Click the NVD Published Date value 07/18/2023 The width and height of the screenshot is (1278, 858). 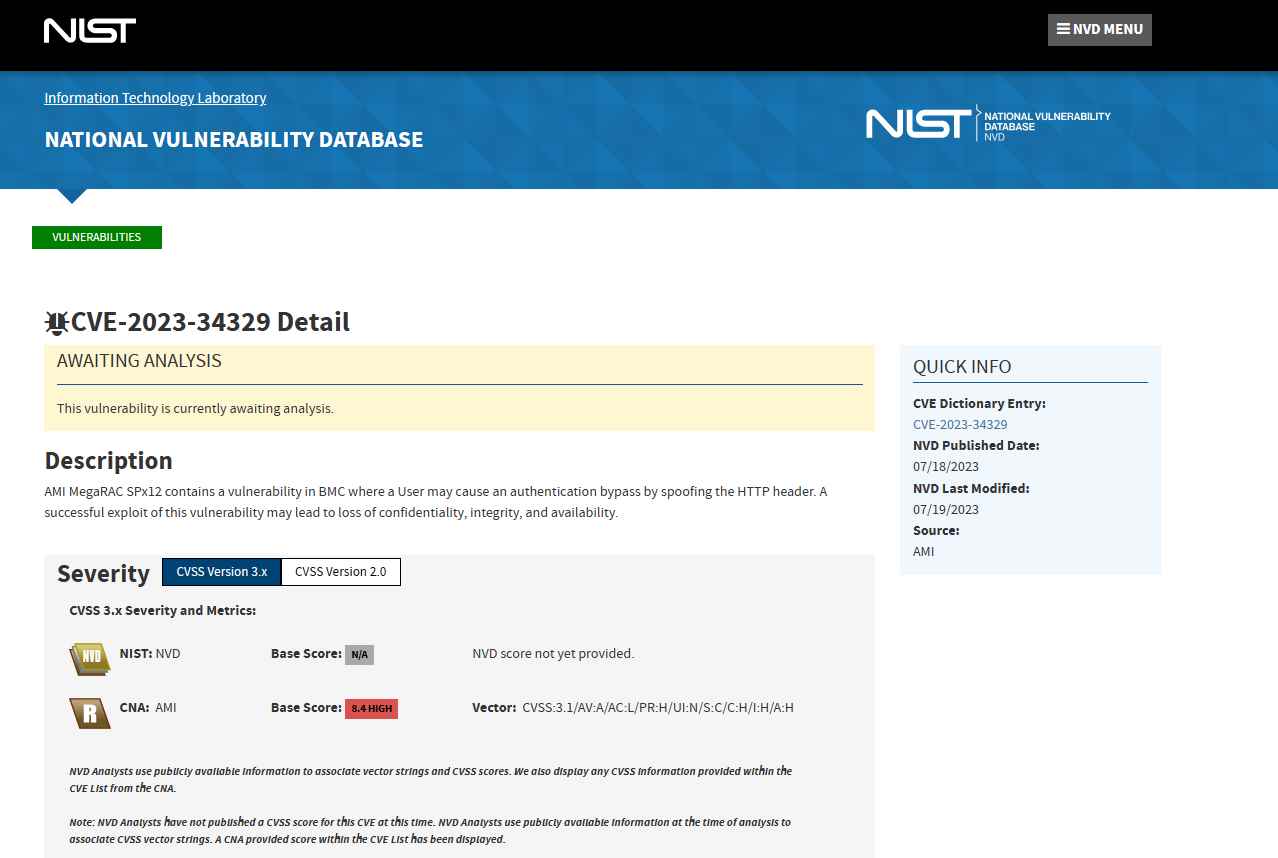coord(946,467)
